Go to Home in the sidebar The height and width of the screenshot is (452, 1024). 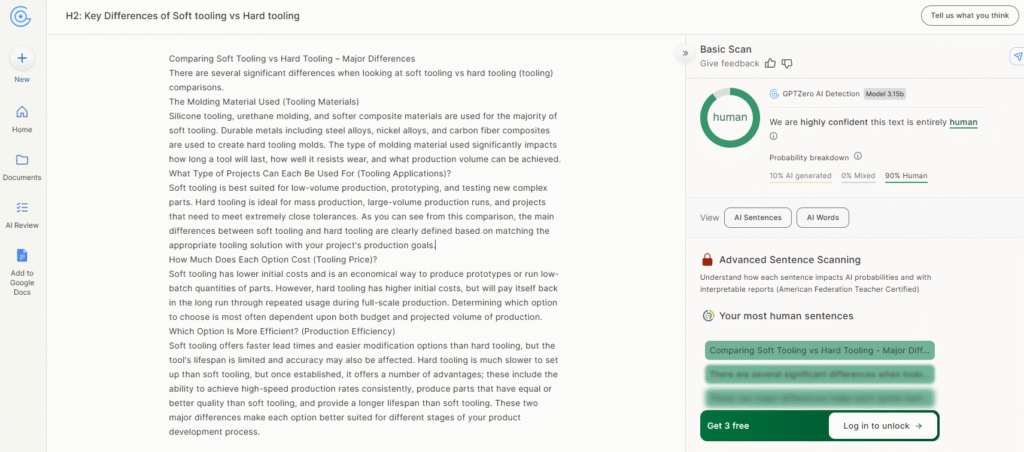[21, 112]
